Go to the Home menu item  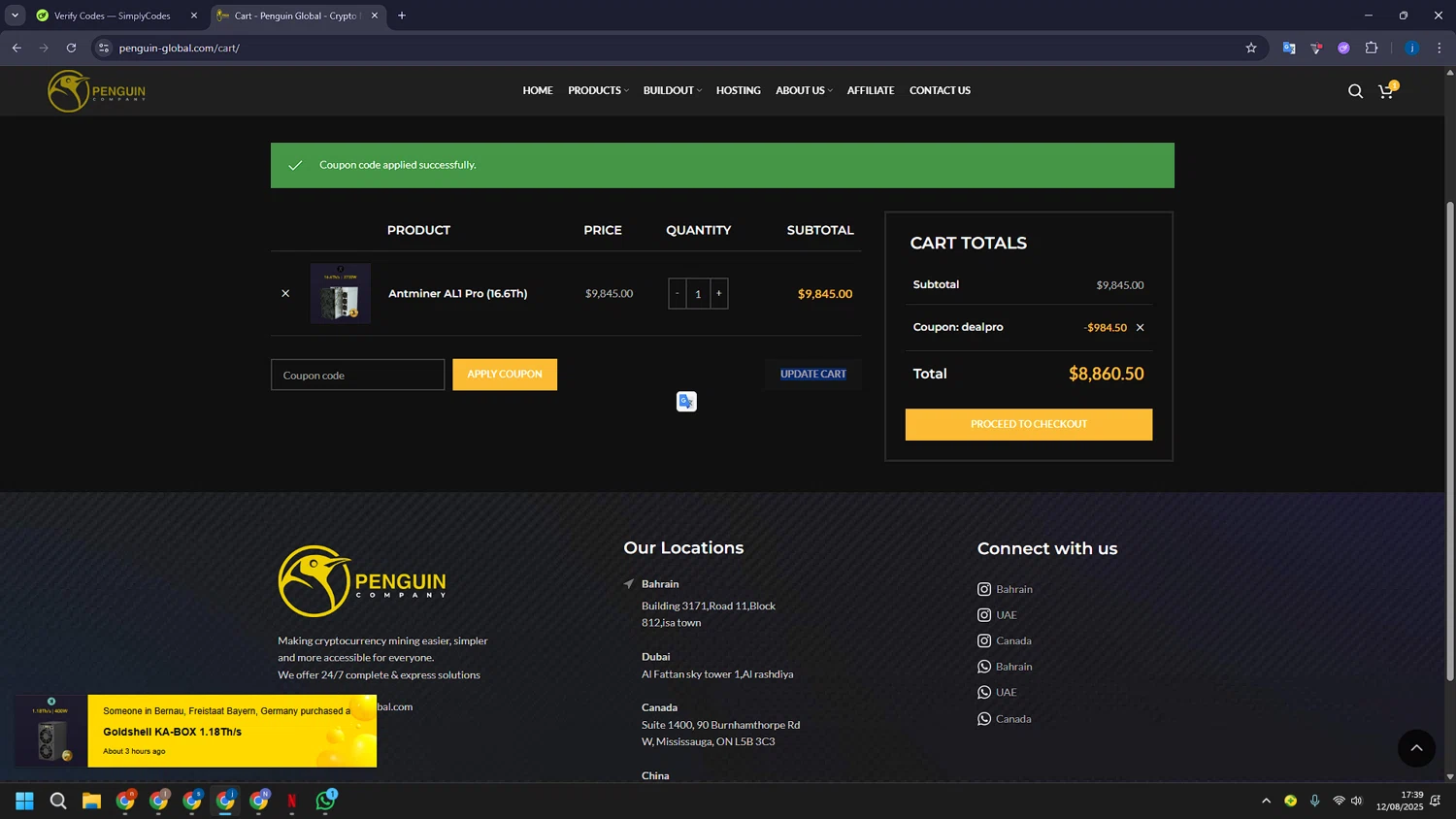(x=538, y=90)
